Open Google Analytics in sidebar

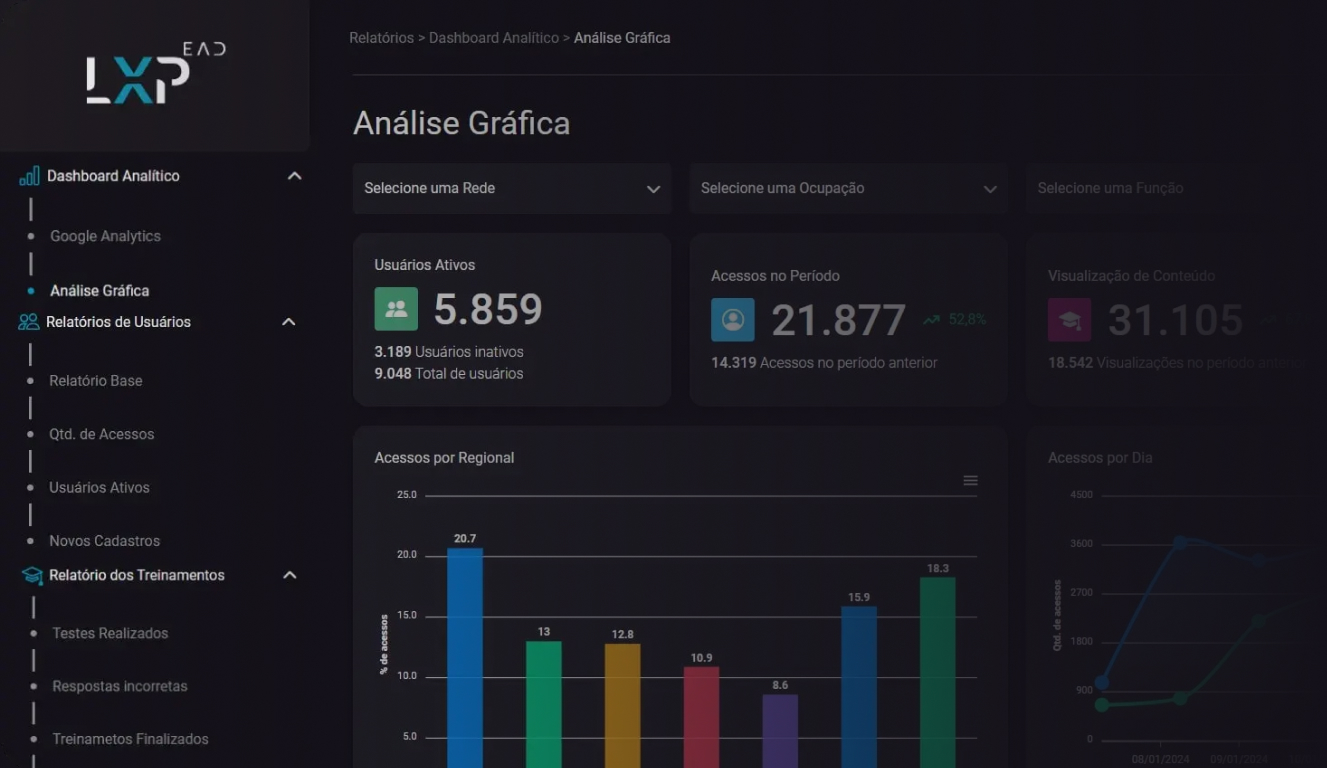(105, 236)
